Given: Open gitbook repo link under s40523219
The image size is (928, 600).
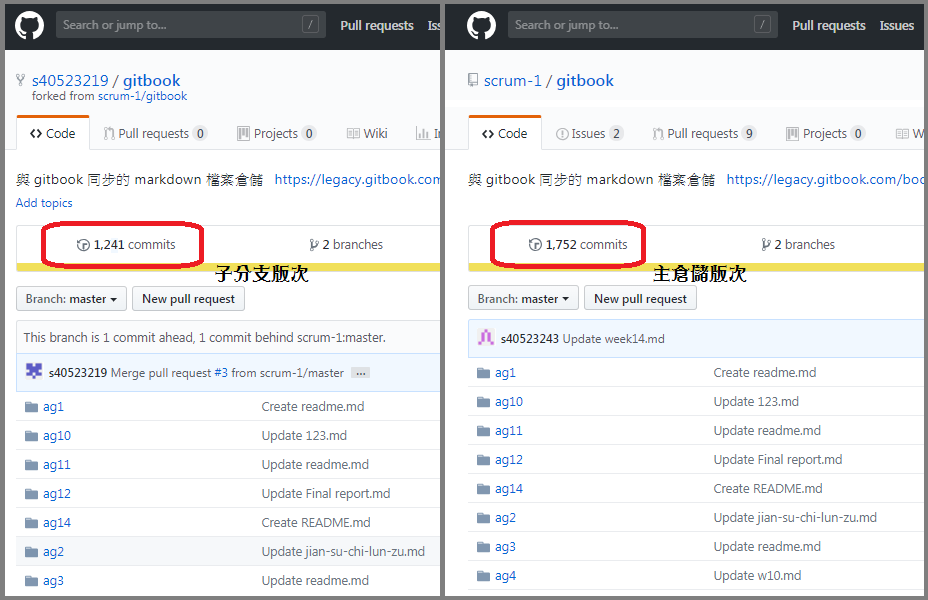Looking at the screenshot, I should [x=152, y=80].
